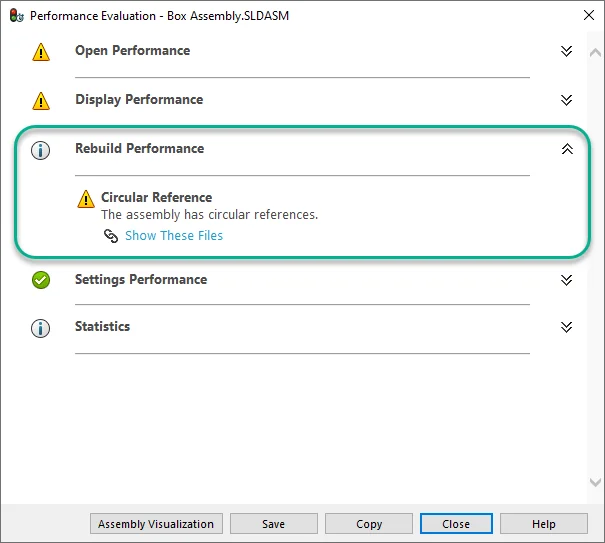Collapse the Rebuild Performance section chevron
Image resolution: width=605 pixels, height=543 pixels.
(567, 149)
